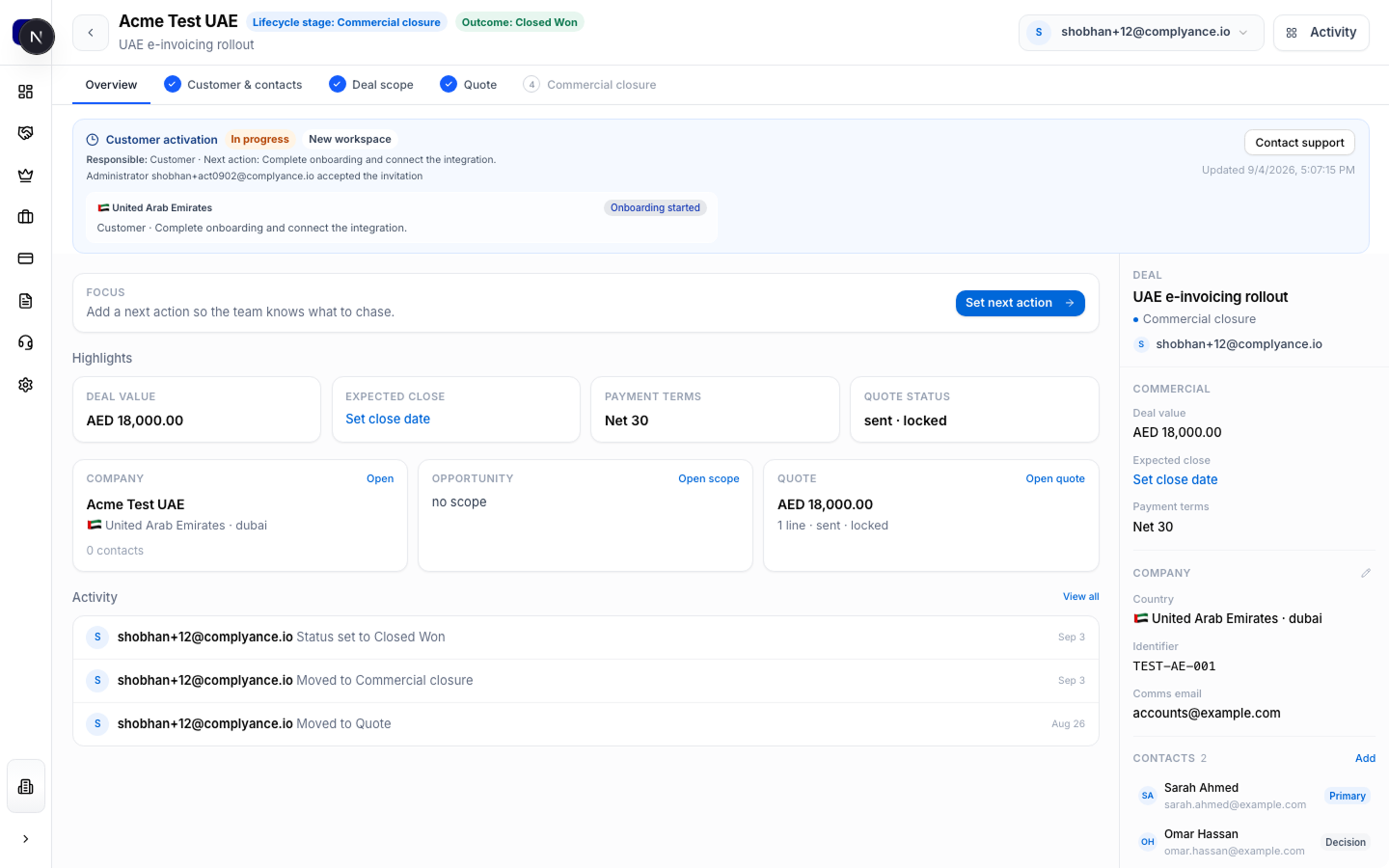
Task: Click the pencil edit icon beside Company
Action: pos(1366,573)
